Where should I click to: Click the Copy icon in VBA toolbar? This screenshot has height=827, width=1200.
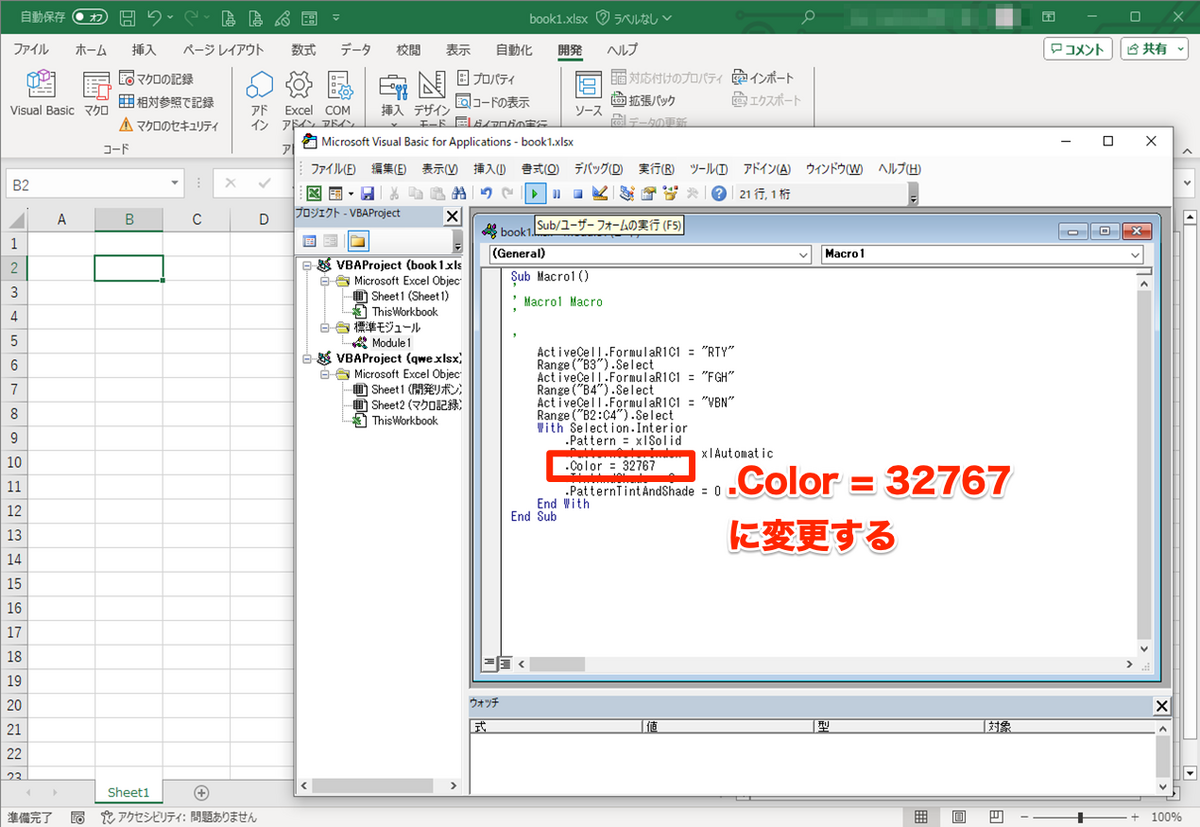pyautogui.click(x=416, y=194)
